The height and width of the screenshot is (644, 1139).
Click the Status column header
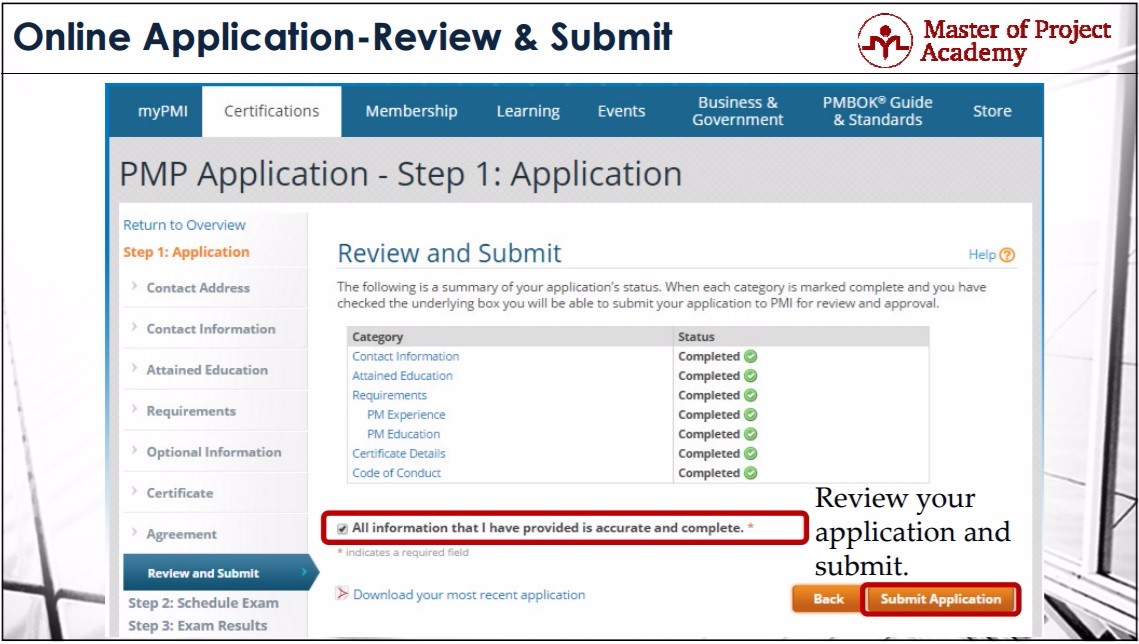pos(696,337)
